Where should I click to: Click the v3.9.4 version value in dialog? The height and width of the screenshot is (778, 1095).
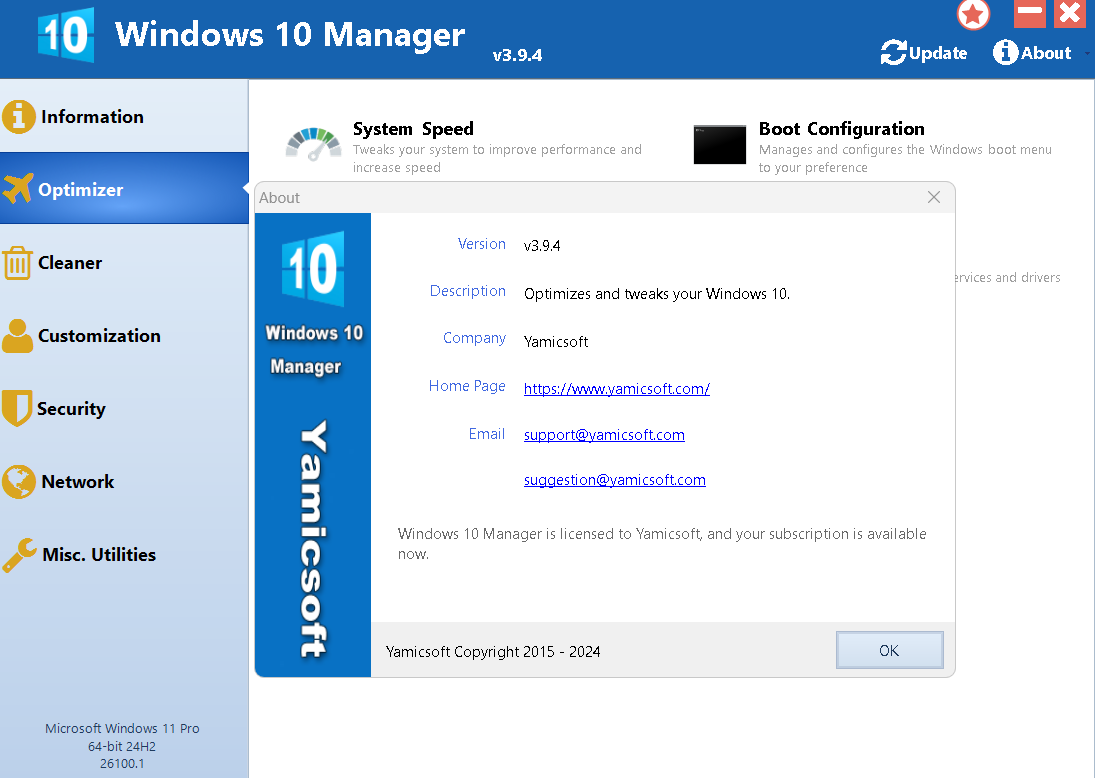click(542, 246)
